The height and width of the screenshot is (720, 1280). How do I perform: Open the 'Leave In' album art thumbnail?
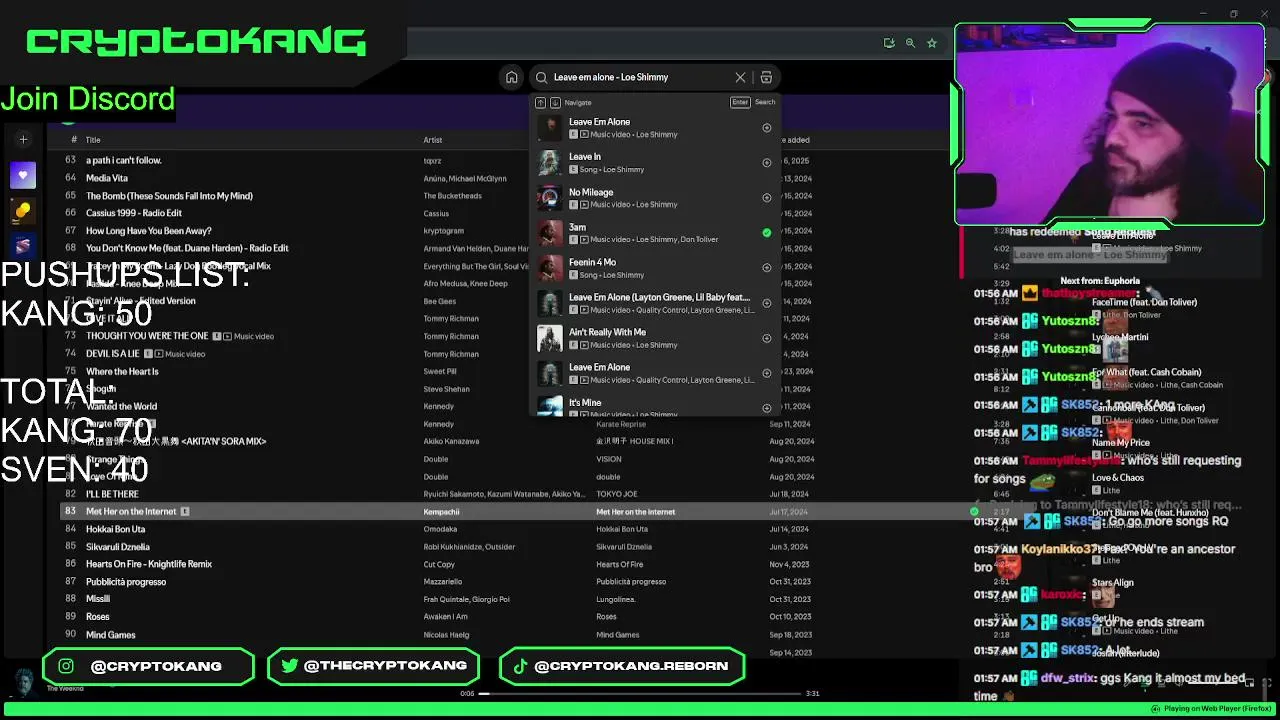[x=550, y=163]
